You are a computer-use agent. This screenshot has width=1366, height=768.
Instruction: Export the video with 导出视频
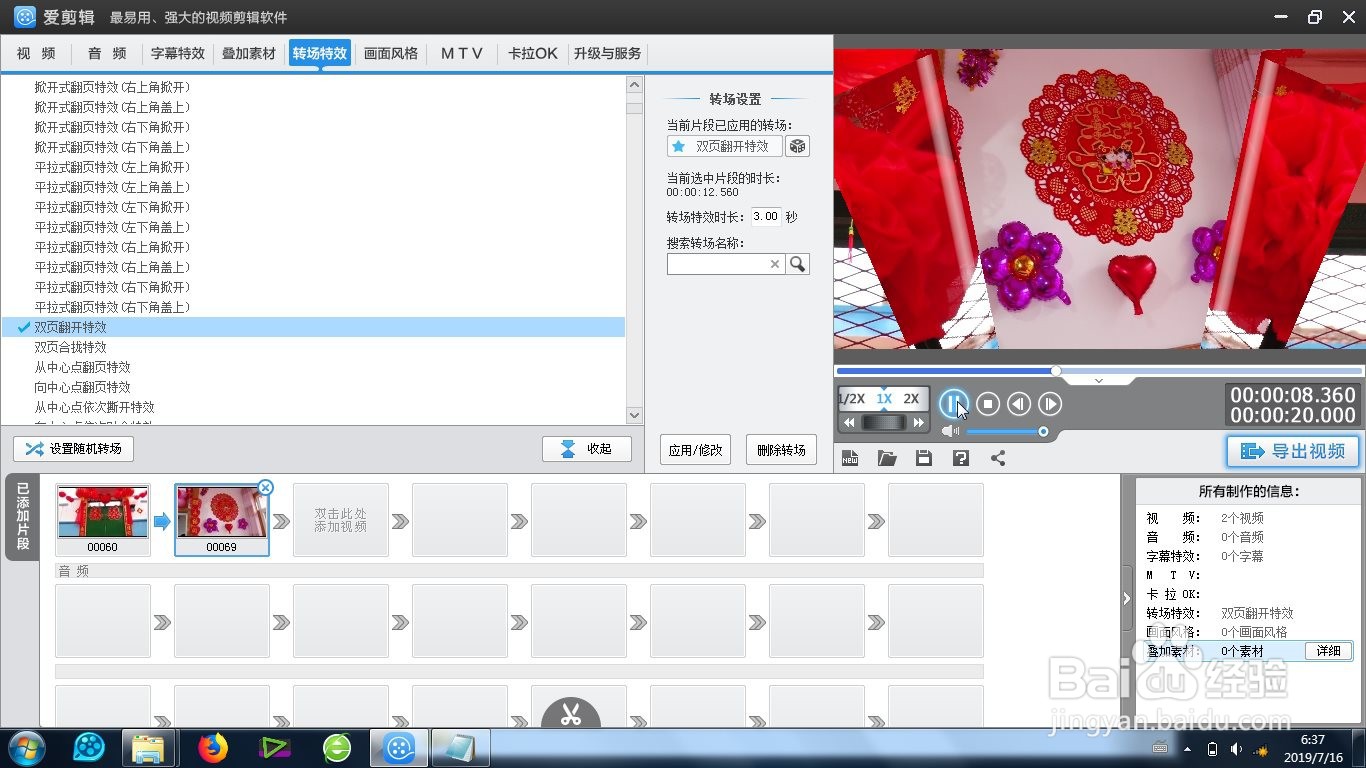1292,451
